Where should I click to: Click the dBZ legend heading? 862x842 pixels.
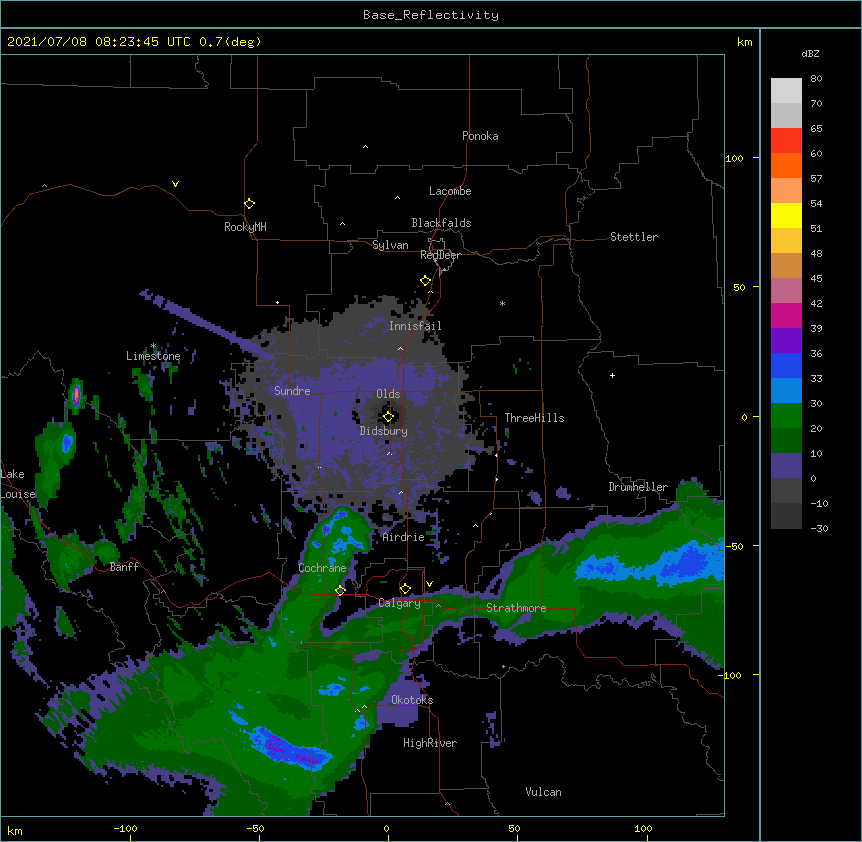pos(810,54)
